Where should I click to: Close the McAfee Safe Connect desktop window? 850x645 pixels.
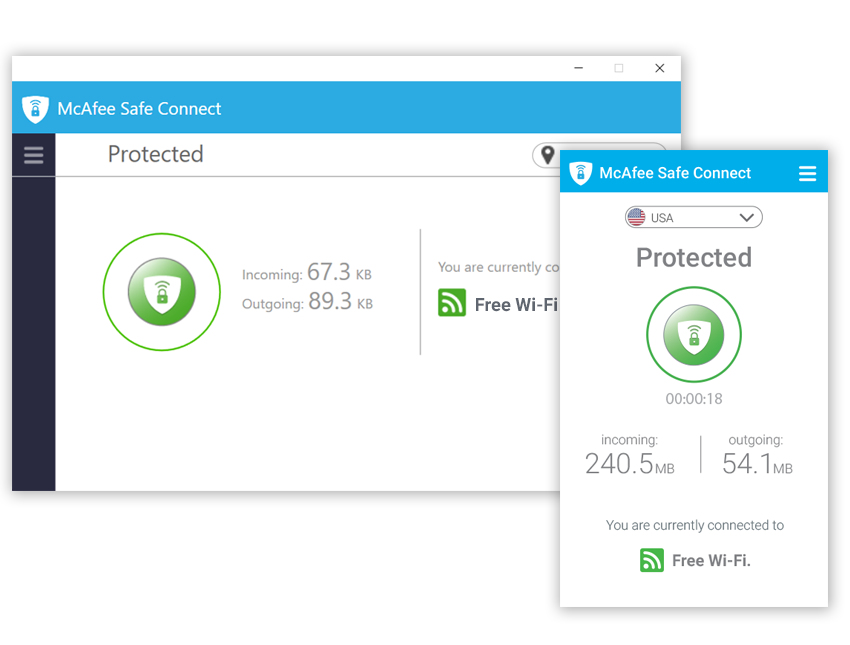(660, 68)
